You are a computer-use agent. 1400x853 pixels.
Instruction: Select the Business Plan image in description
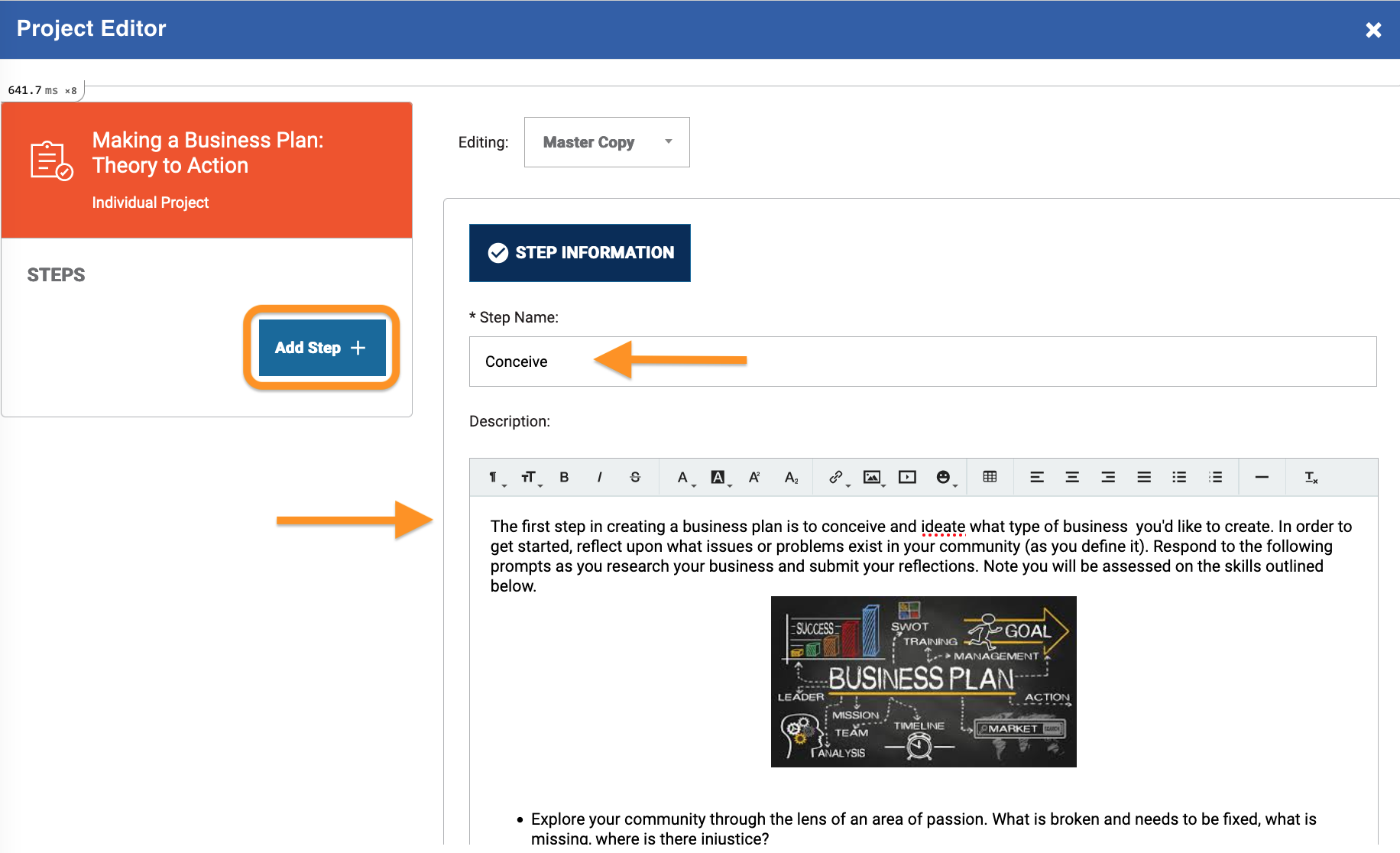tap(923, 682)
